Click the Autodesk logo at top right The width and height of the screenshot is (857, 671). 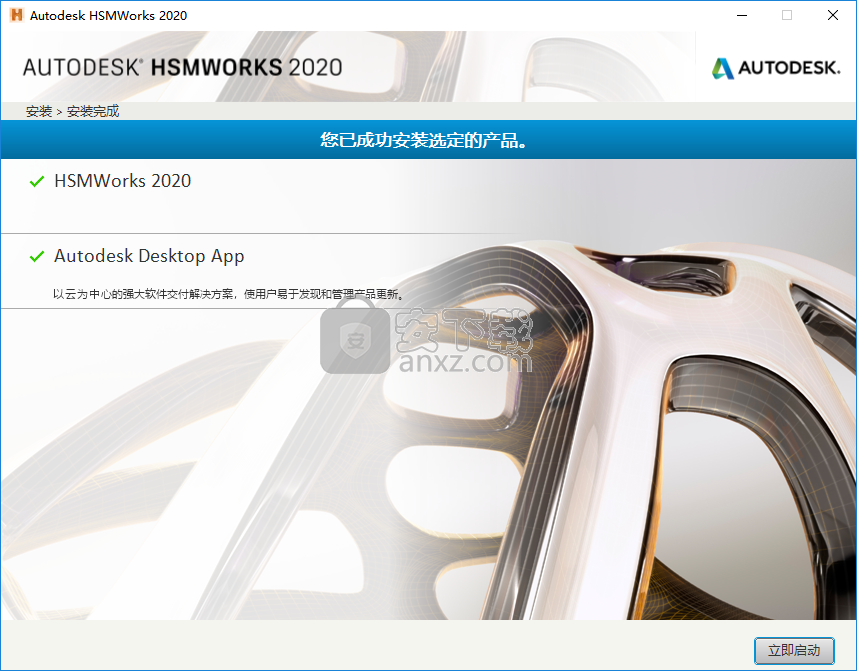(776, 68)
